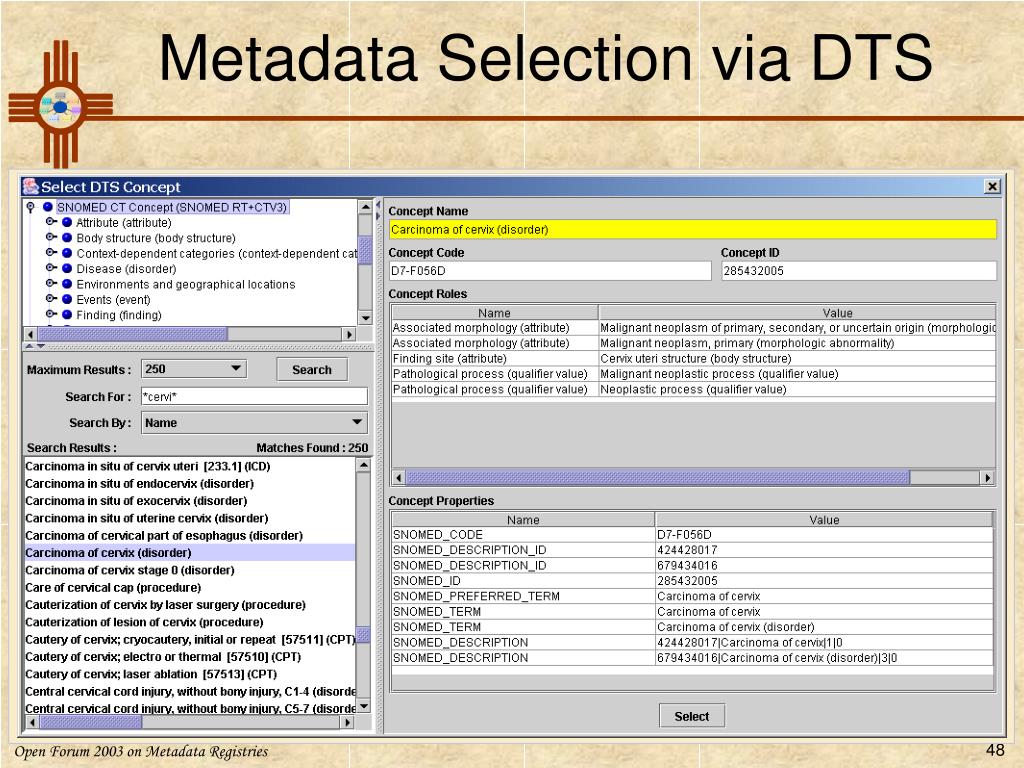Expand the Events (event) tree node
1024x768 pixels.
51,299
